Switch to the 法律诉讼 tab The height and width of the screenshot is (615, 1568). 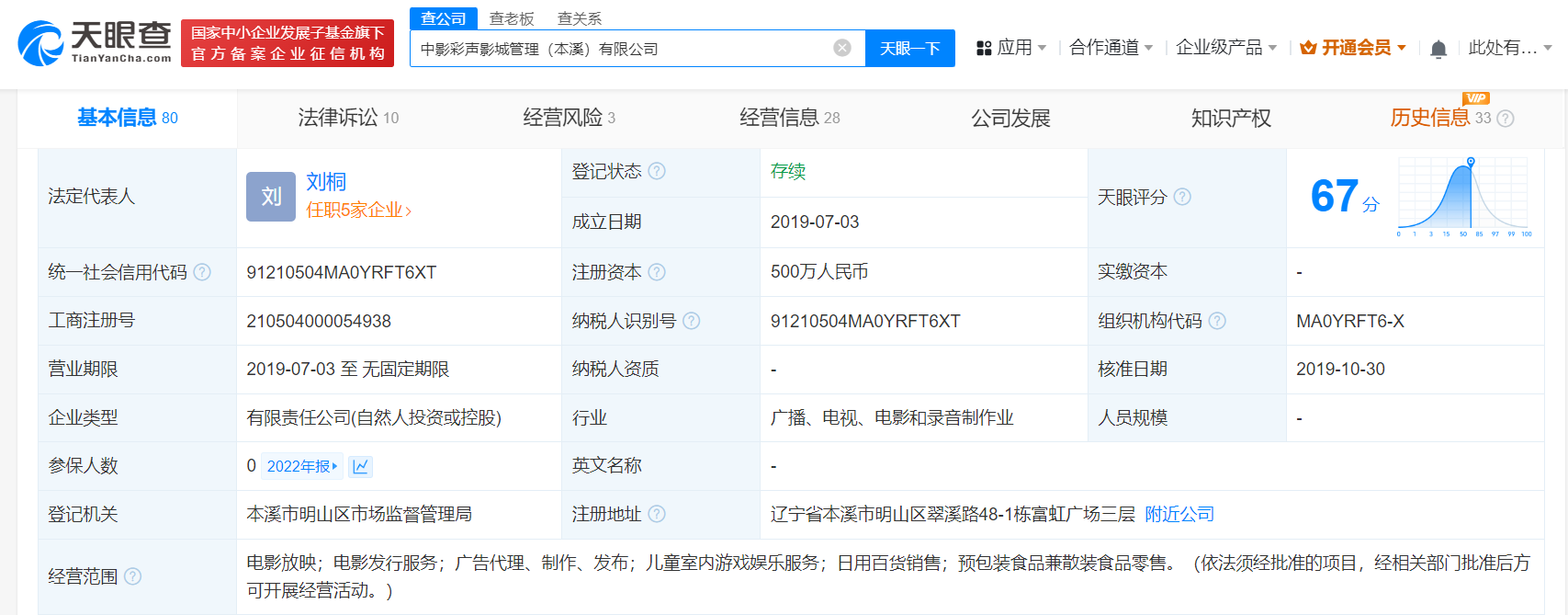click(x=348, y=118)
